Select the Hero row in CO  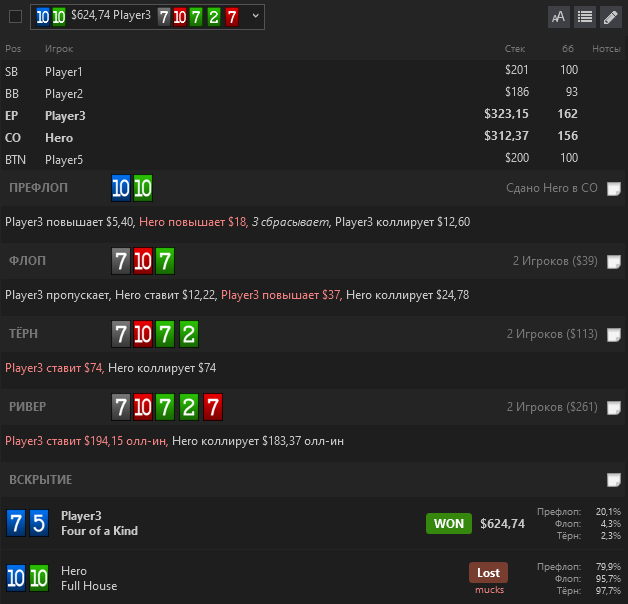pyautogui.click(x=314, y=137)
